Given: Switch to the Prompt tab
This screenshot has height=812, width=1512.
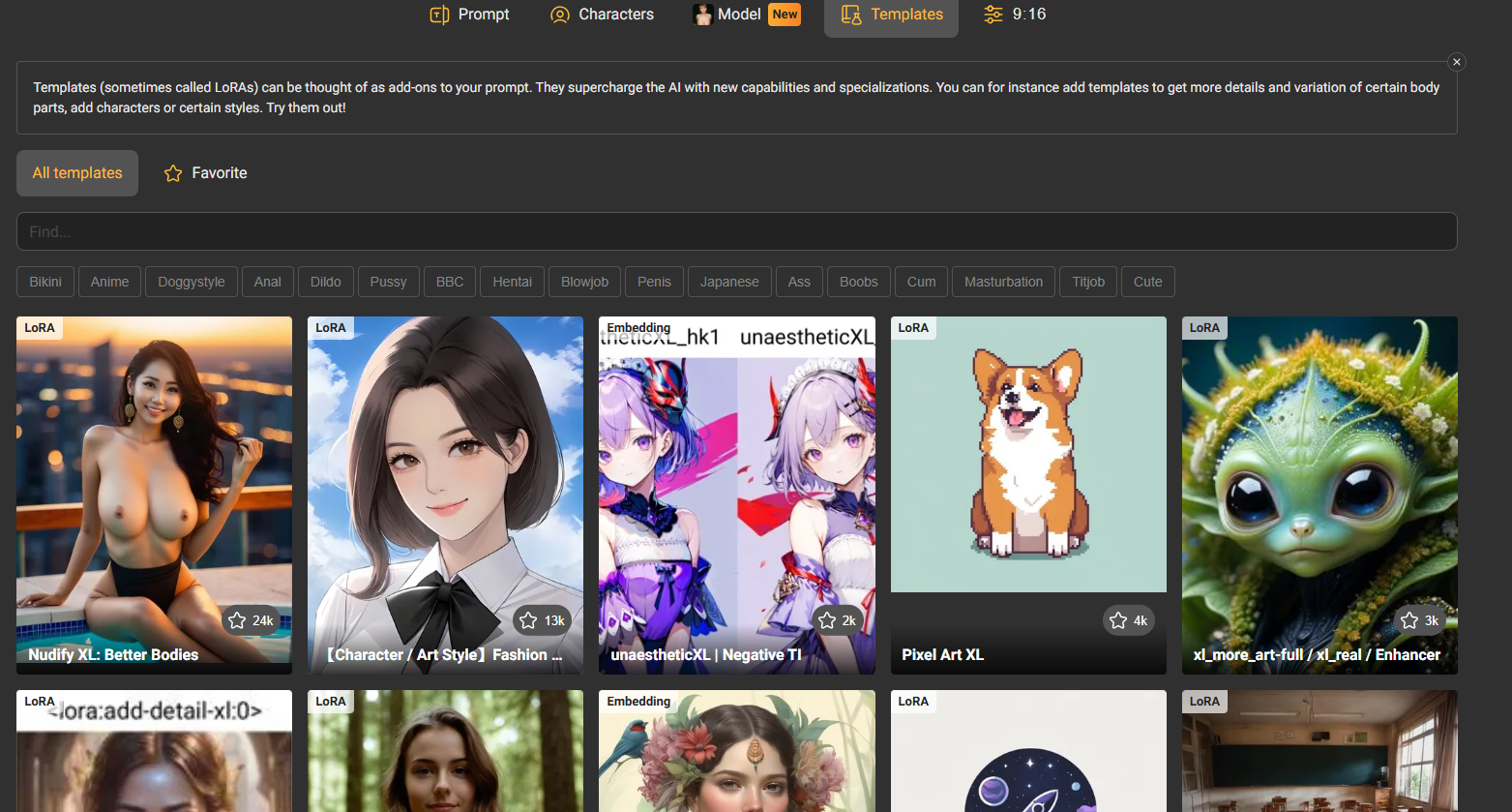Looking at the screenshot, I should click(x=470, y=15).
